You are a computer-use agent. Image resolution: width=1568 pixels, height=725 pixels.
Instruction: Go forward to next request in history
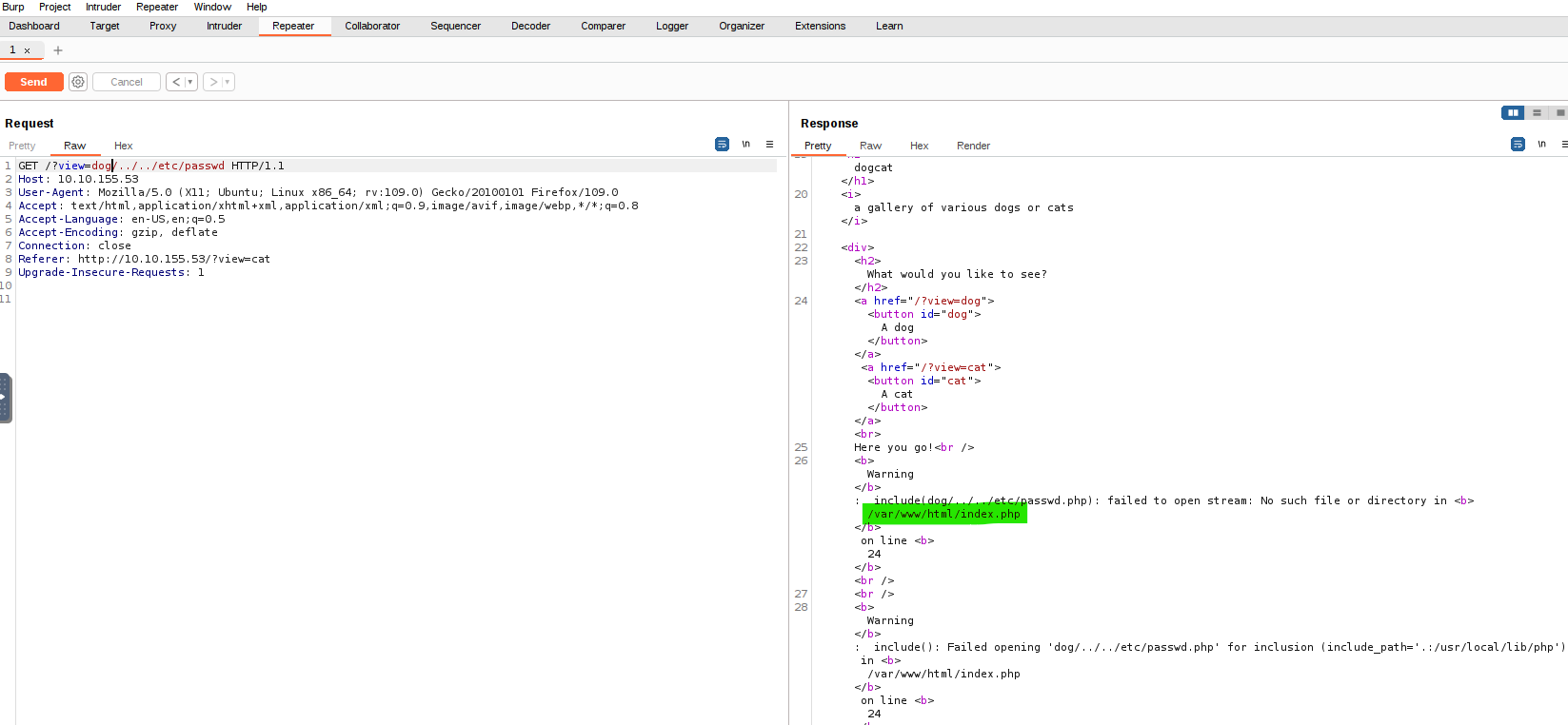click(x=213, y=82)
